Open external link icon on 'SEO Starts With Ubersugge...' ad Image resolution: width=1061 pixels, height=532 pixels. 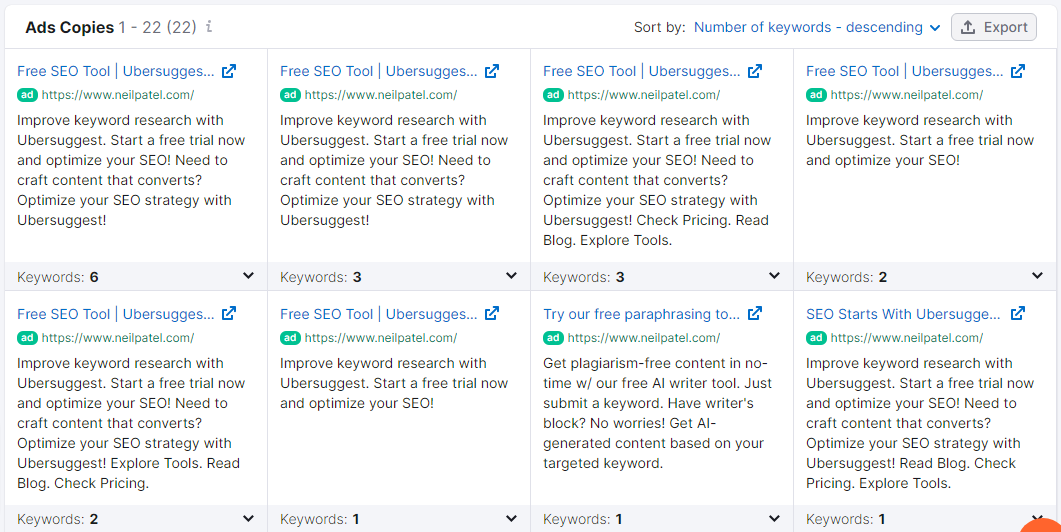coord(1018,313)
